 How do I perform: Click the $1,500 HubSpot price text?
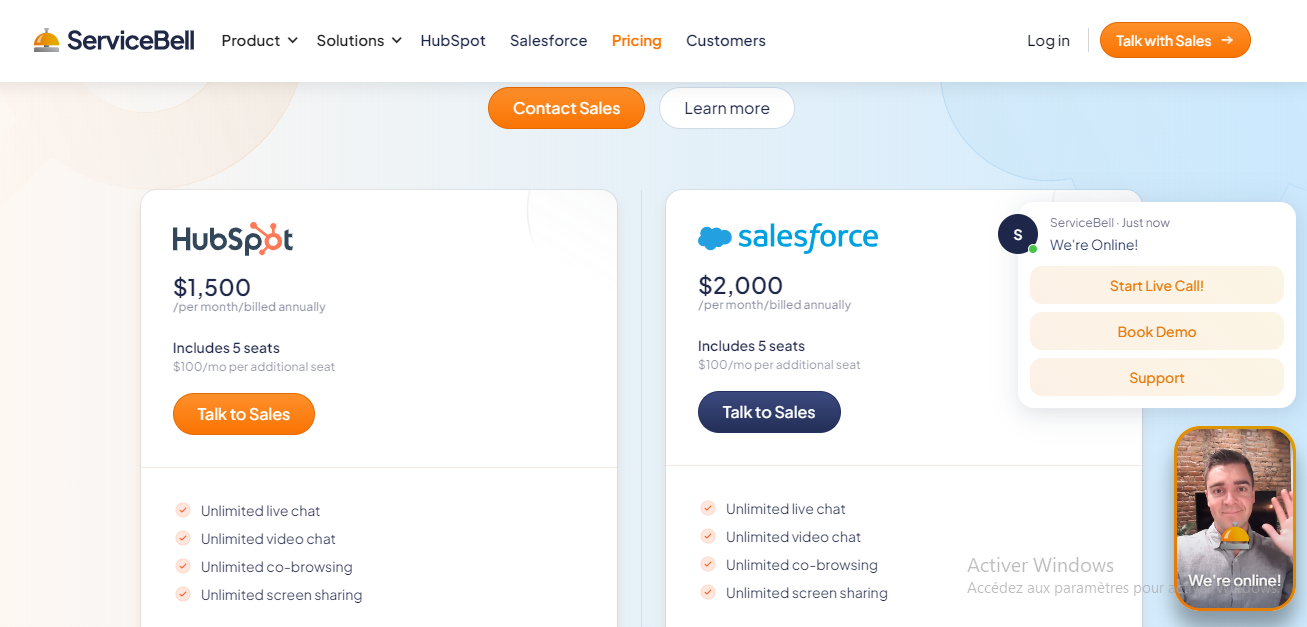[x=212, y=288]
